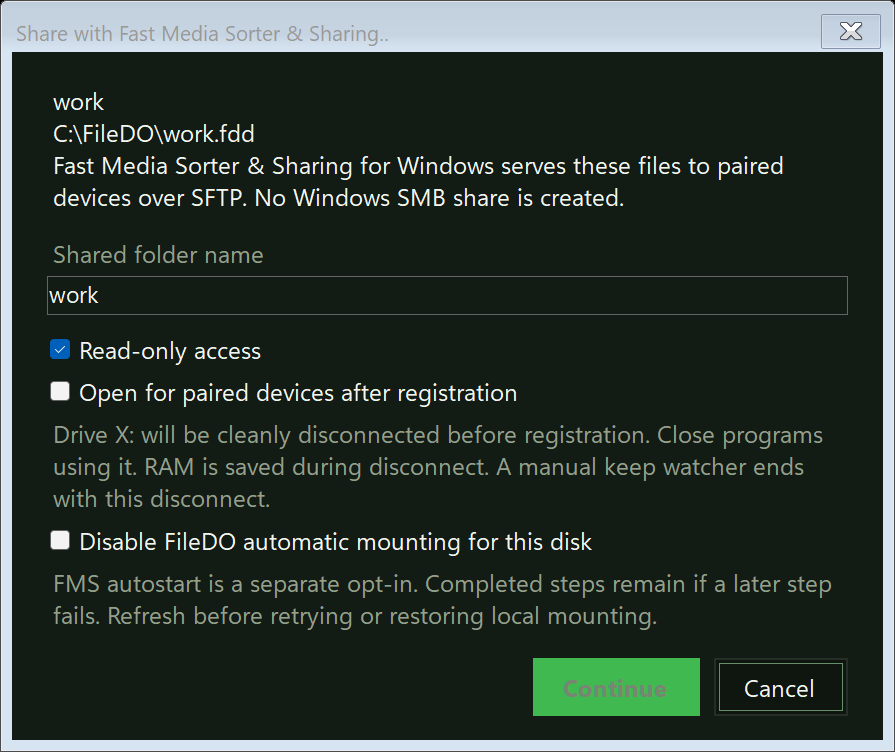
Task: Click the 'FMS autostart is a separate opt-in' note
Action: click(x=442, y=600)
